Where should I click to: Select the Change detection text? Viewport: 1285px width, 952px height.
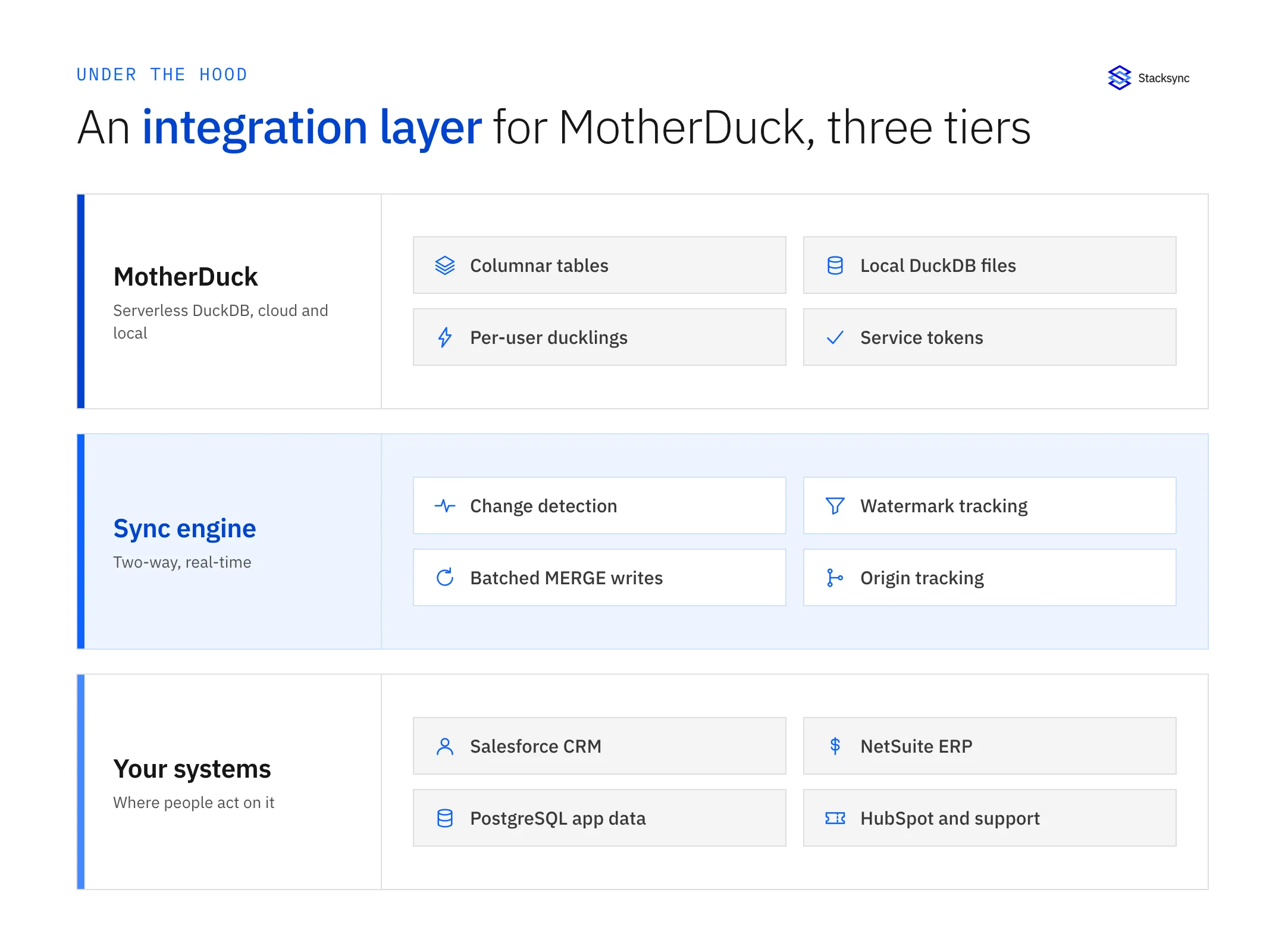click(x=544, y=506)
